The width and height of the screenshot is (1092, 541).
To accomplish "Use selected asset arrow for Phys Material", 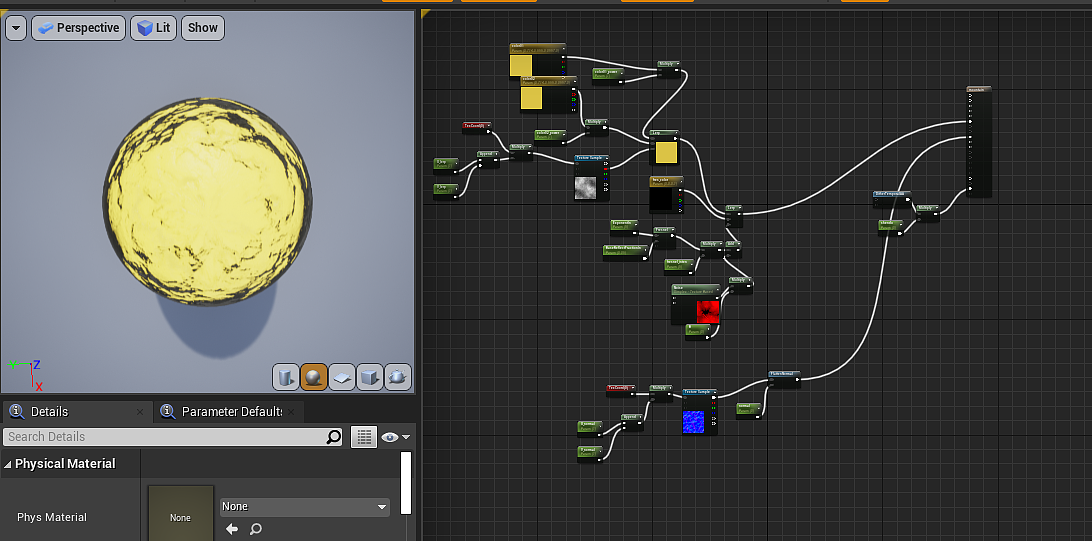I will 232,529.
